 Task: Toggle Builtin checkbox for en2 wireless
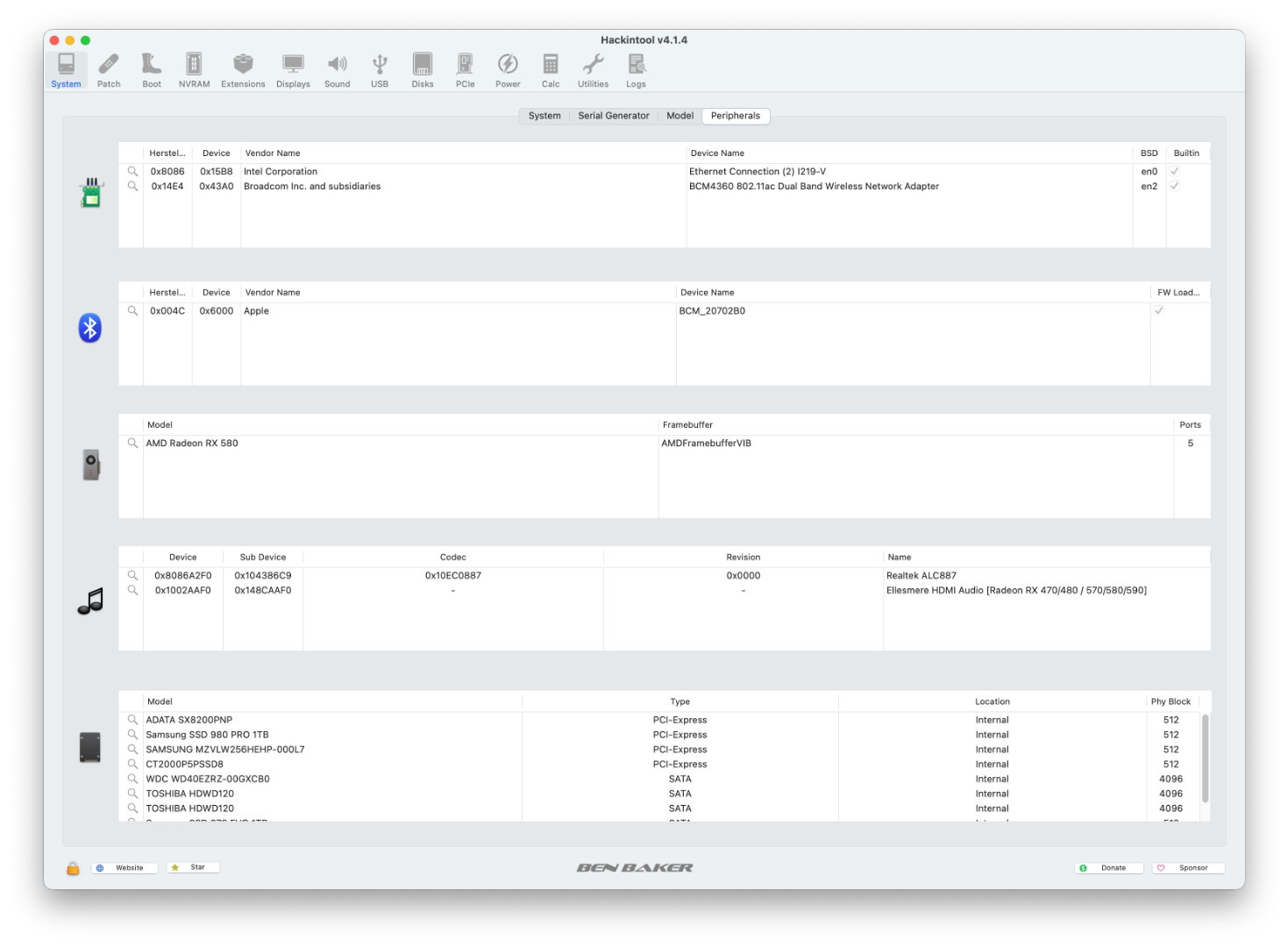click(x=1174, y=186)
